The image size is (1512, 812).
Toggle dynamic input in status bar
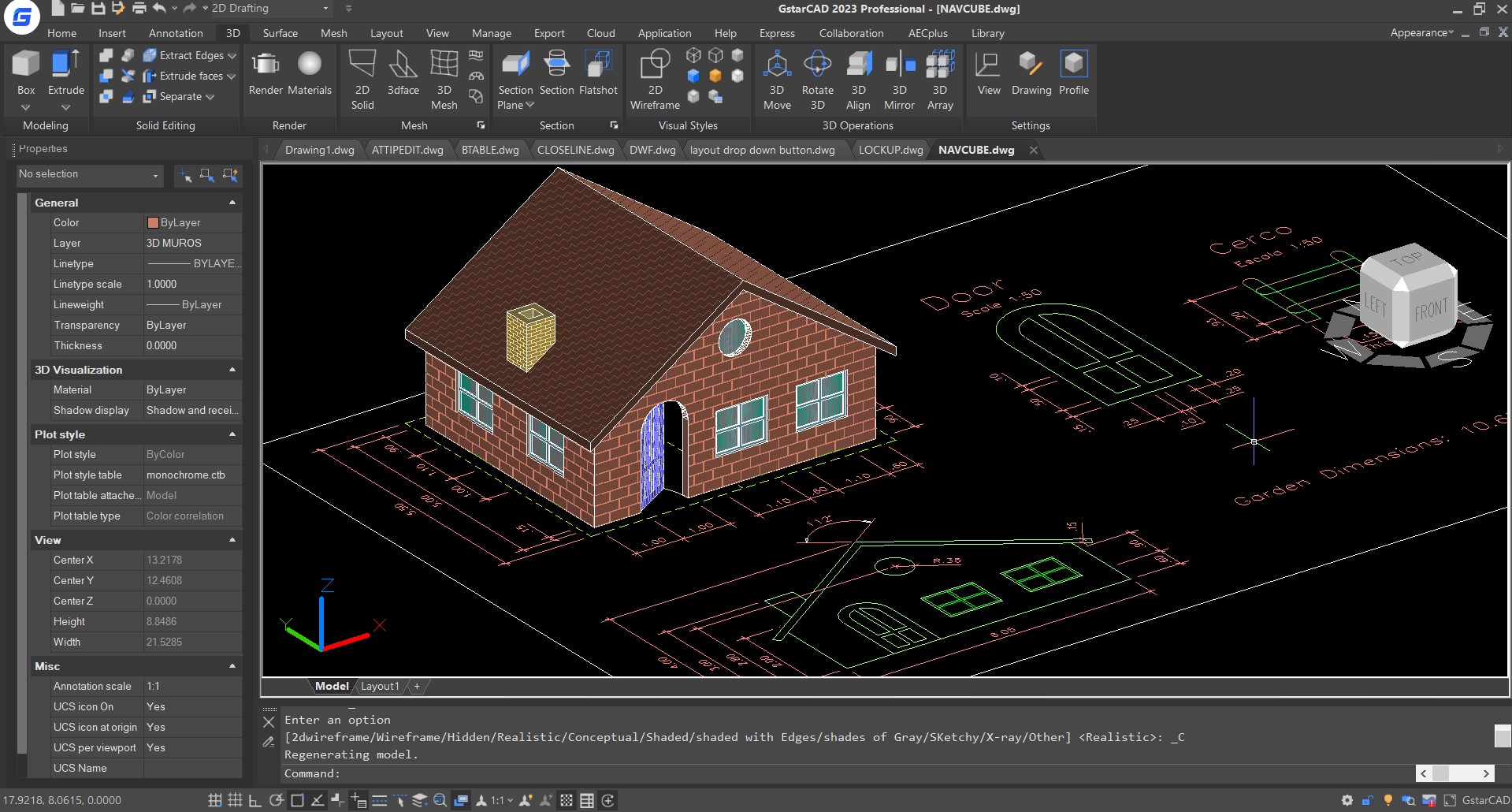point(358,800)
